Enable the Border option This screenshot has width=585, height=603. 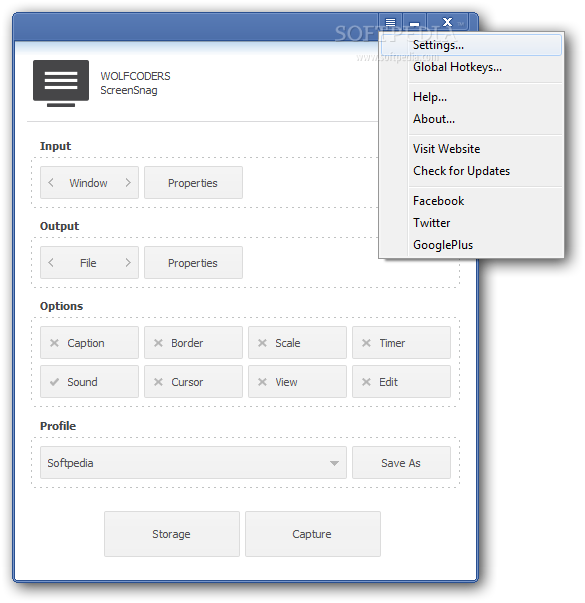[x=193, y=343]
